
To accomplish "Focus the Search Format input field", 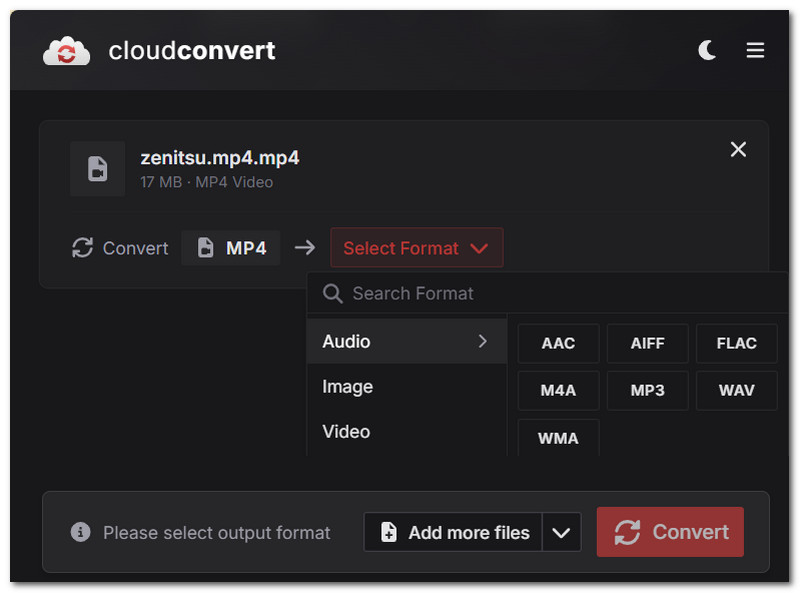I will click(x=548, y=293).
